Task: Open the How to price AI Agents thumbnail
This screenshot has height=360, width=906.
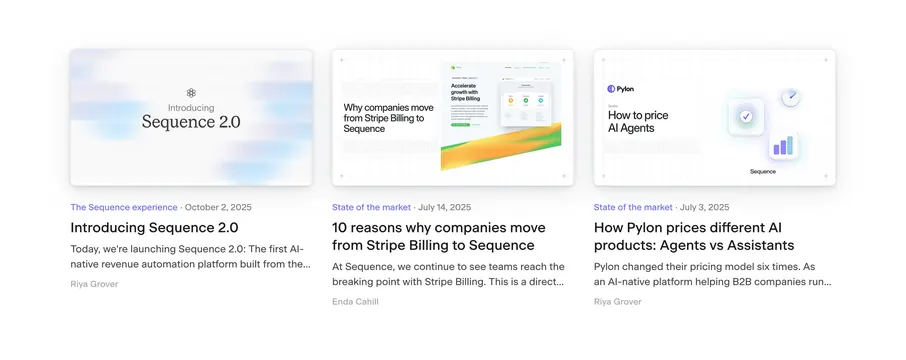Action: coord(714,117)
